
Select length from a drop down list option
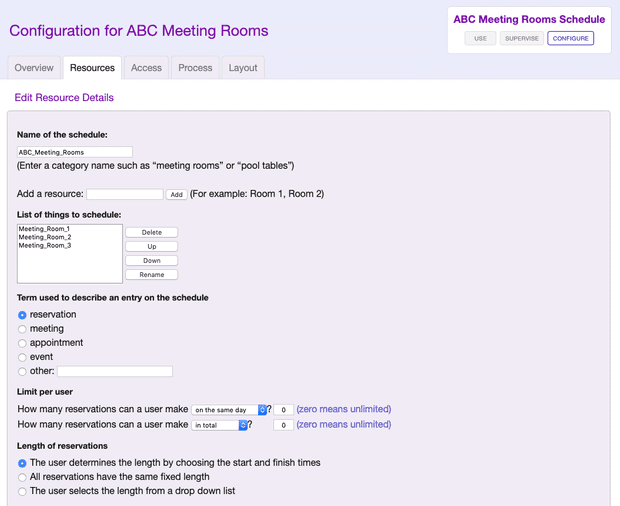point(22,491)
